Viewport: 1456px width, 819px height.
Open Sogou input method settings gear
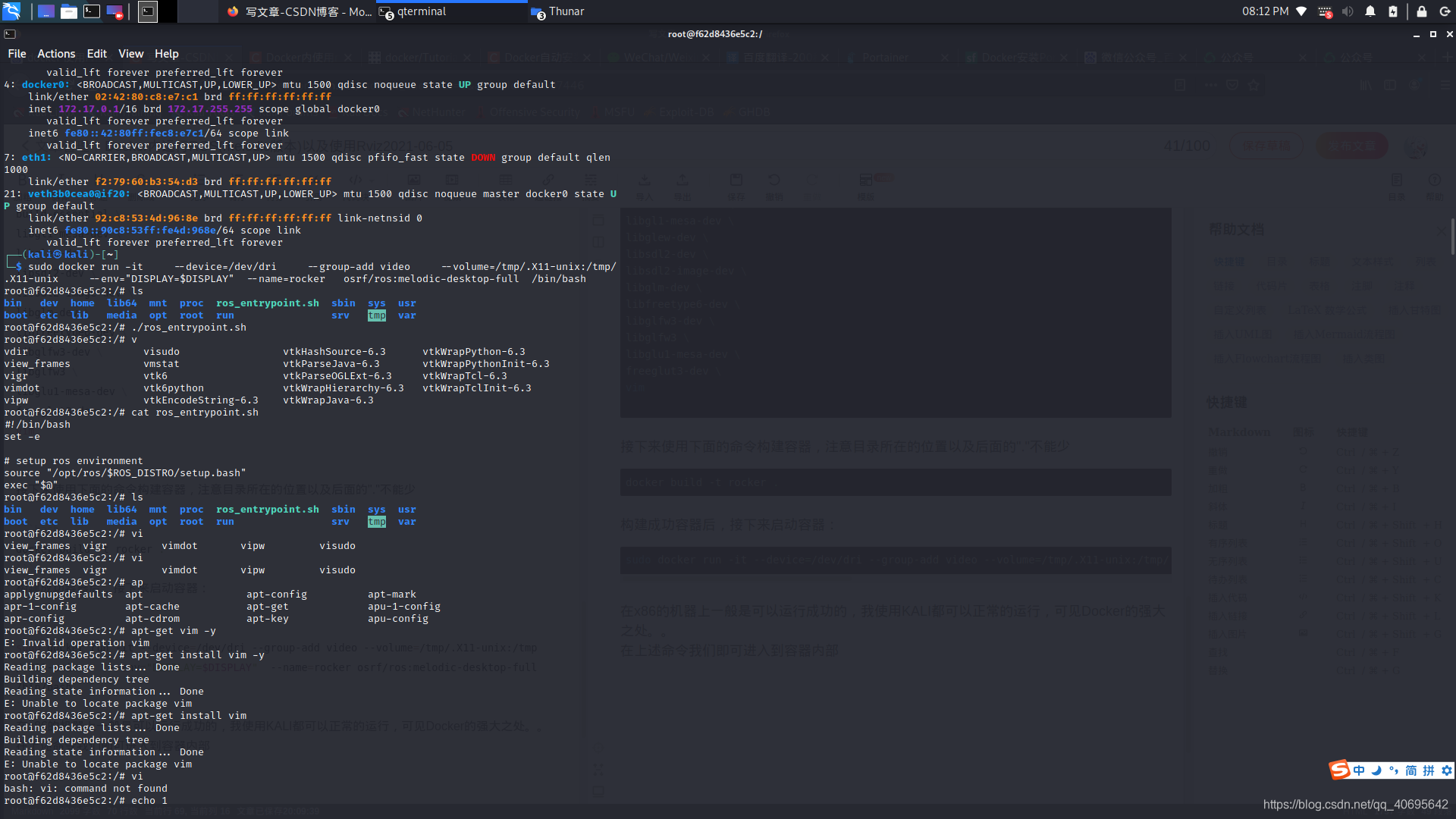pyautogui.click(x=1447, y=770)
